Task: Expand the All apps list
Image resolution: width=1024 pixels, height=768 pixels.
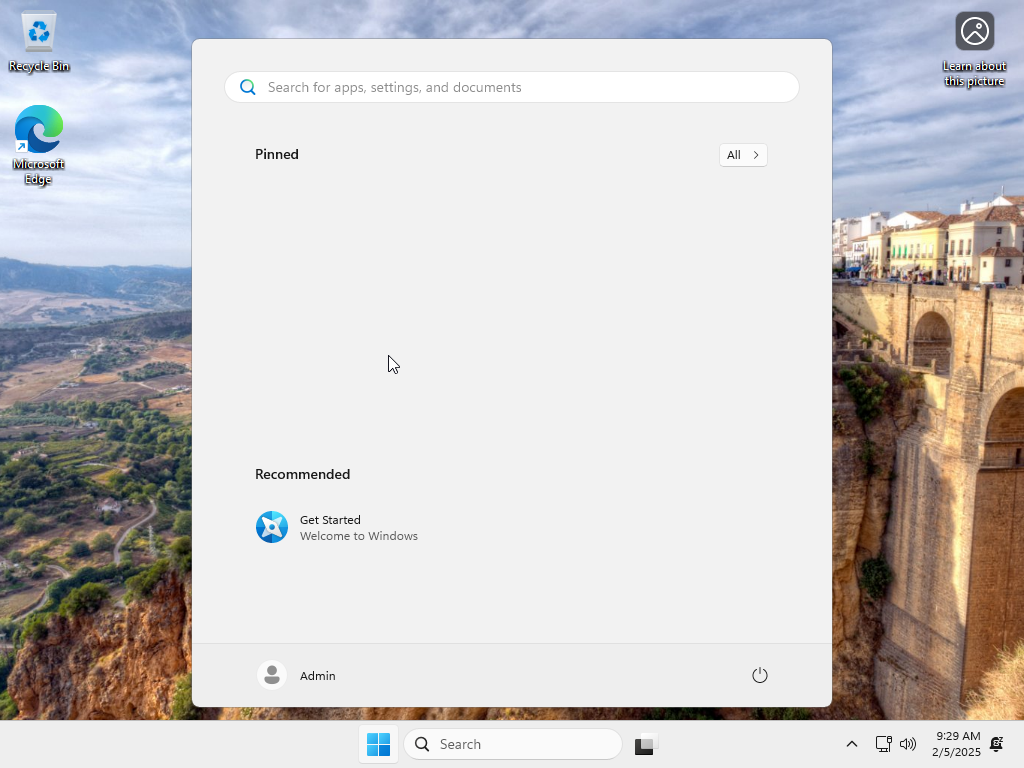Action: [743, 155]
